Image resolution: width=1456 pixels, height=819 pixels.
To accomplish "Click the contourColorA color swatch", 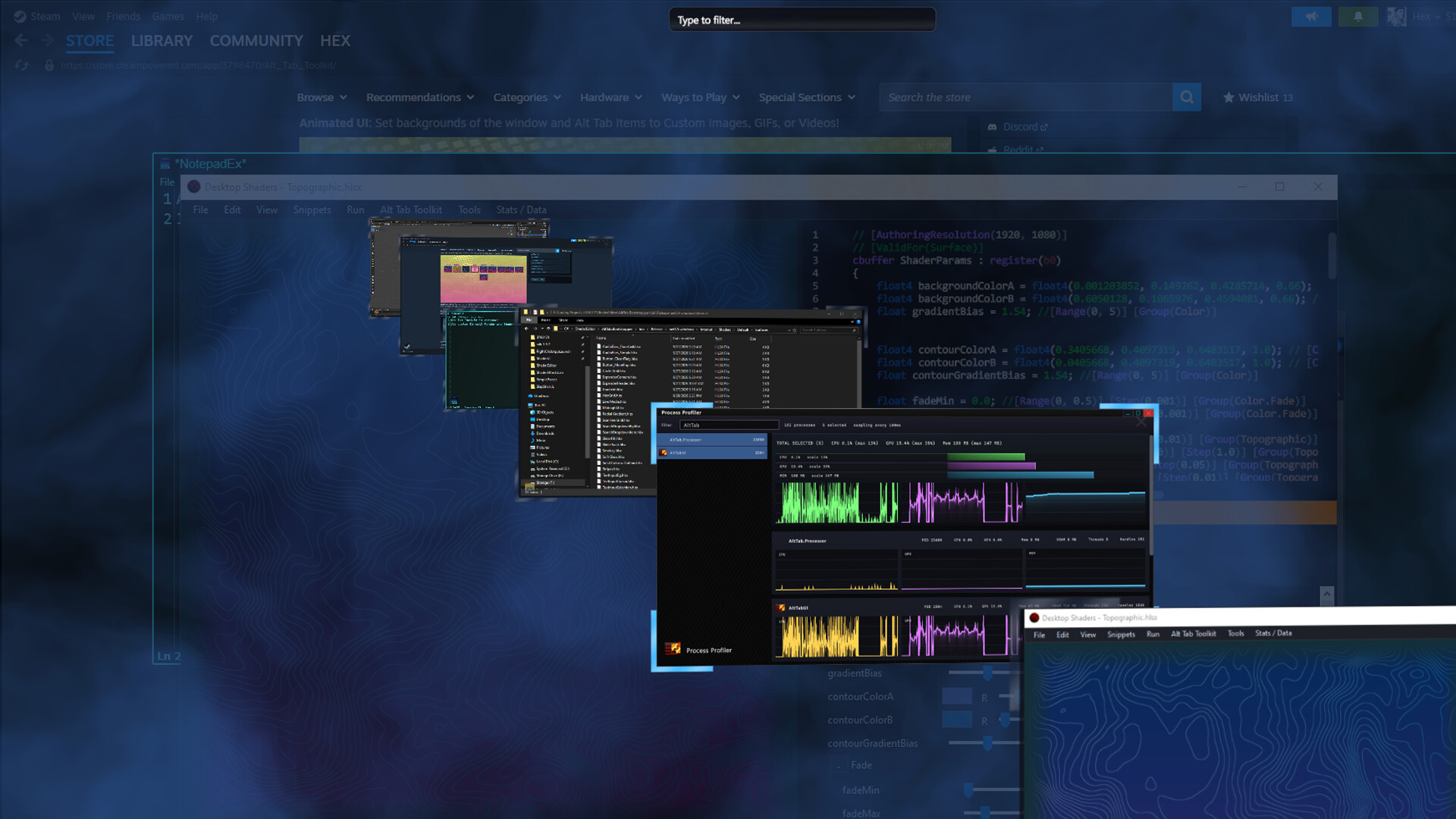I will tap(957, 696).
